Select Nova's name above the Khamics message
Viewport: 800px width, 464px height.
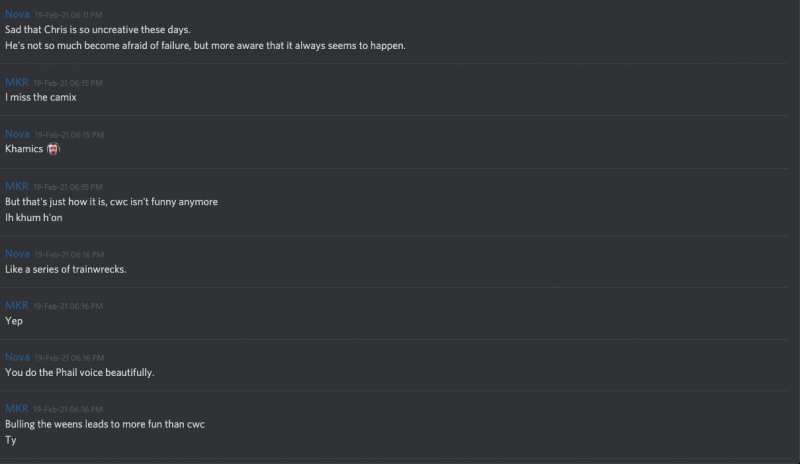pyautogui.click(x=17, y=134)
